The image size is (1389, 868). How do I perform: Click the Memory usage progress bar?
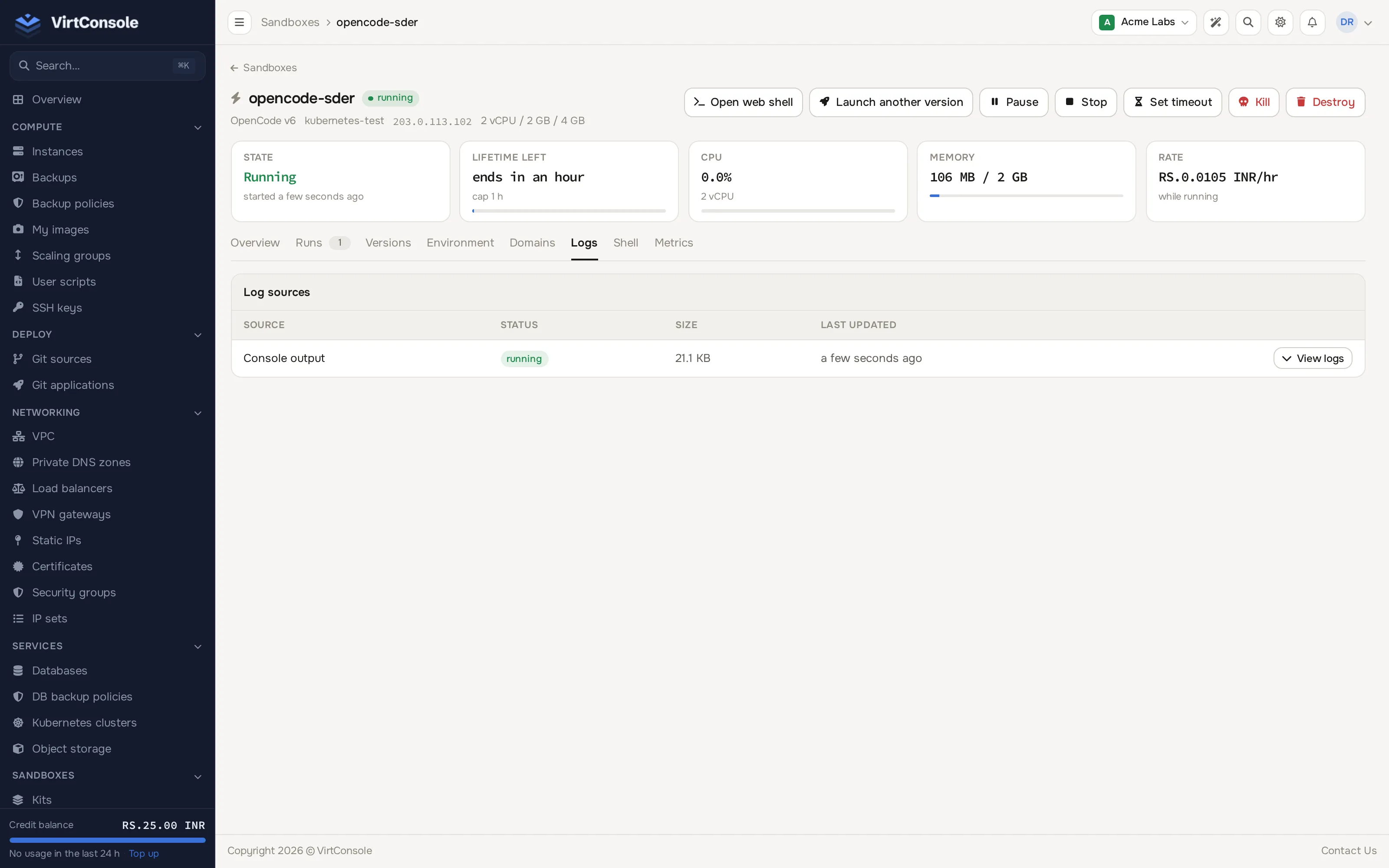1026,196
